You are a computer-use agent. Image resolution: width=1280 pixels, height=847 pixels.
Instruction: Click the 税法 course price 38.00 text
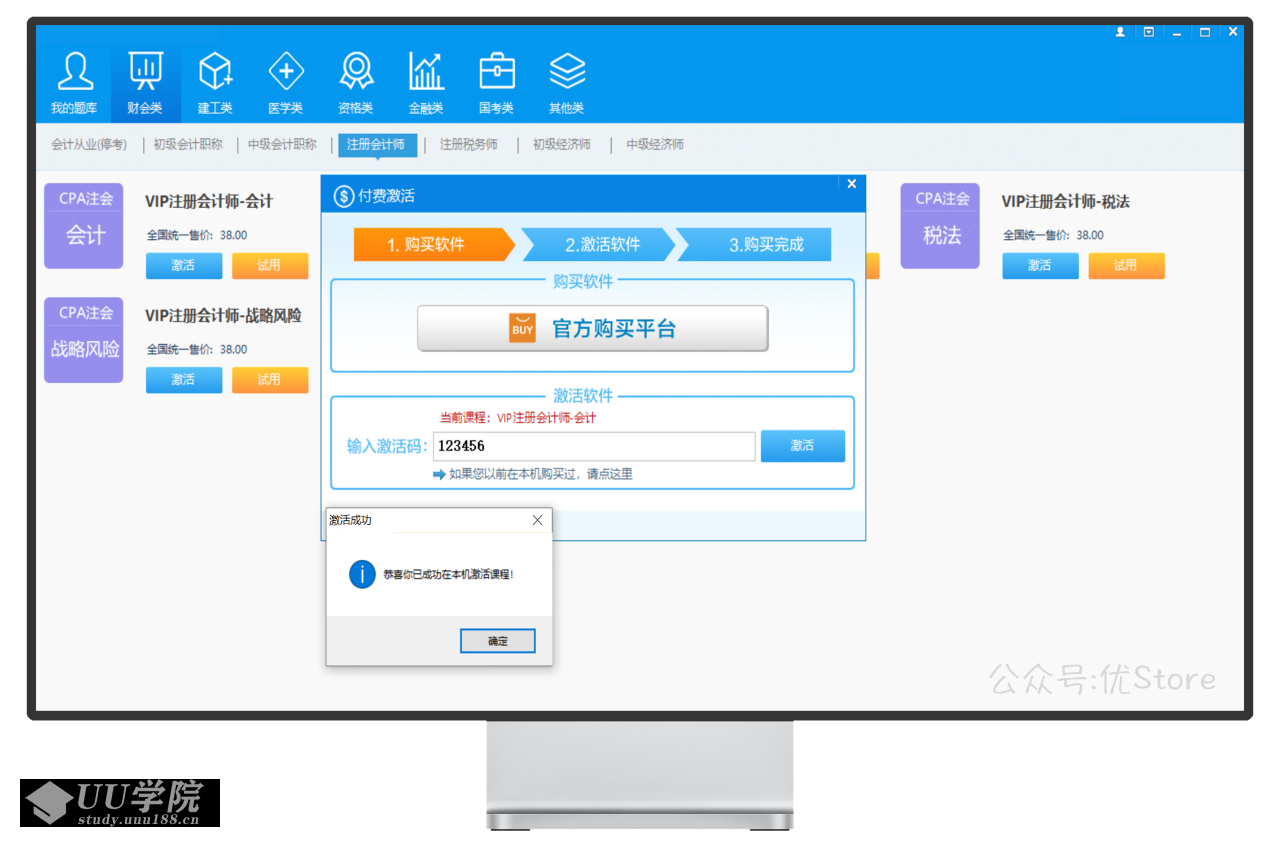pos(1090,236)
